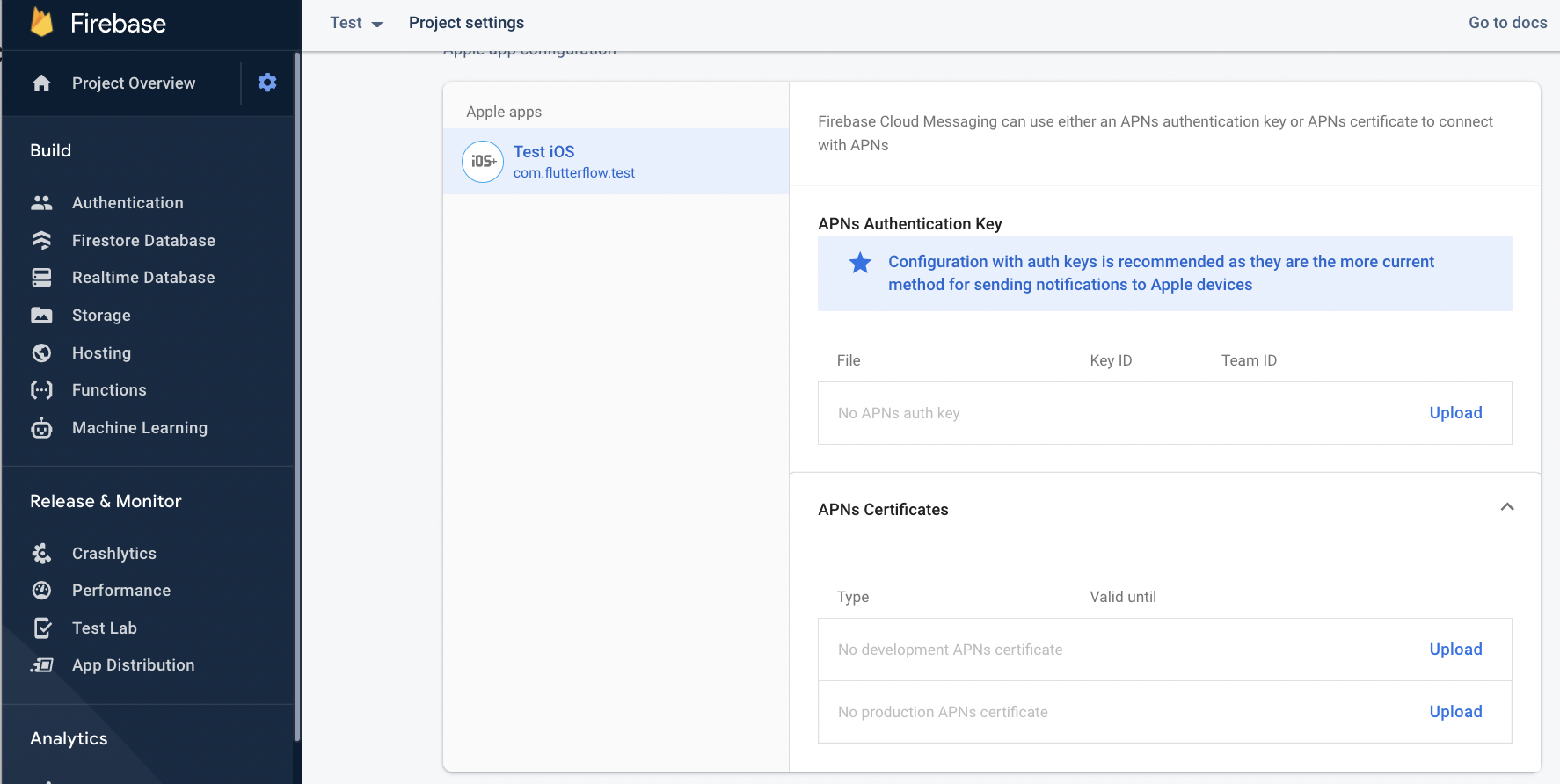Open the Performance section

click(121, 591)
